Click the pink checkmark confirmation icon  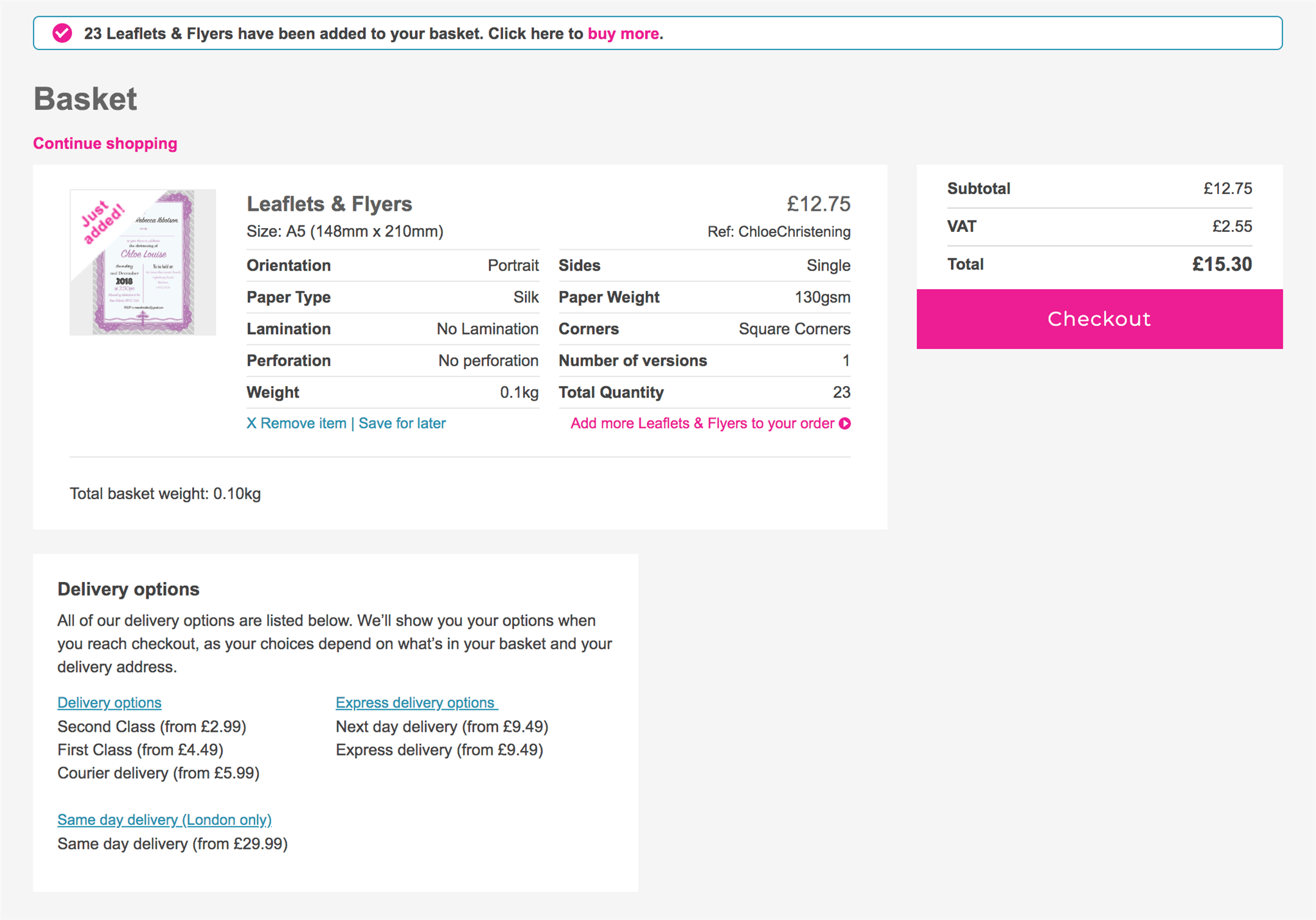click(62, 33)
